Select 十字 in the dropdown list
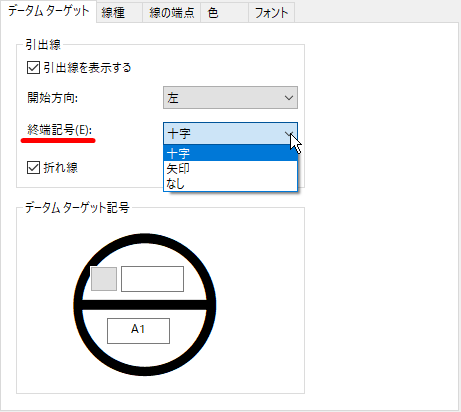 tap(230, 153)
